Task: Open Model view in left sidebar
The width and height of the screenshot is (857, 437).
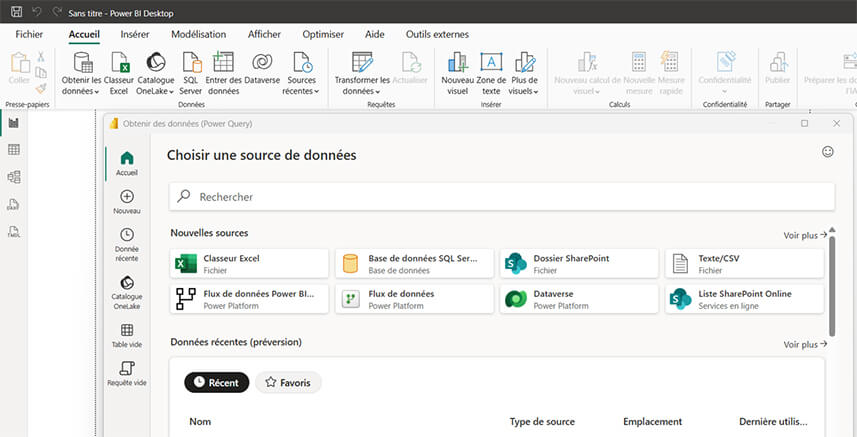Action: click(x=14, y=177)
